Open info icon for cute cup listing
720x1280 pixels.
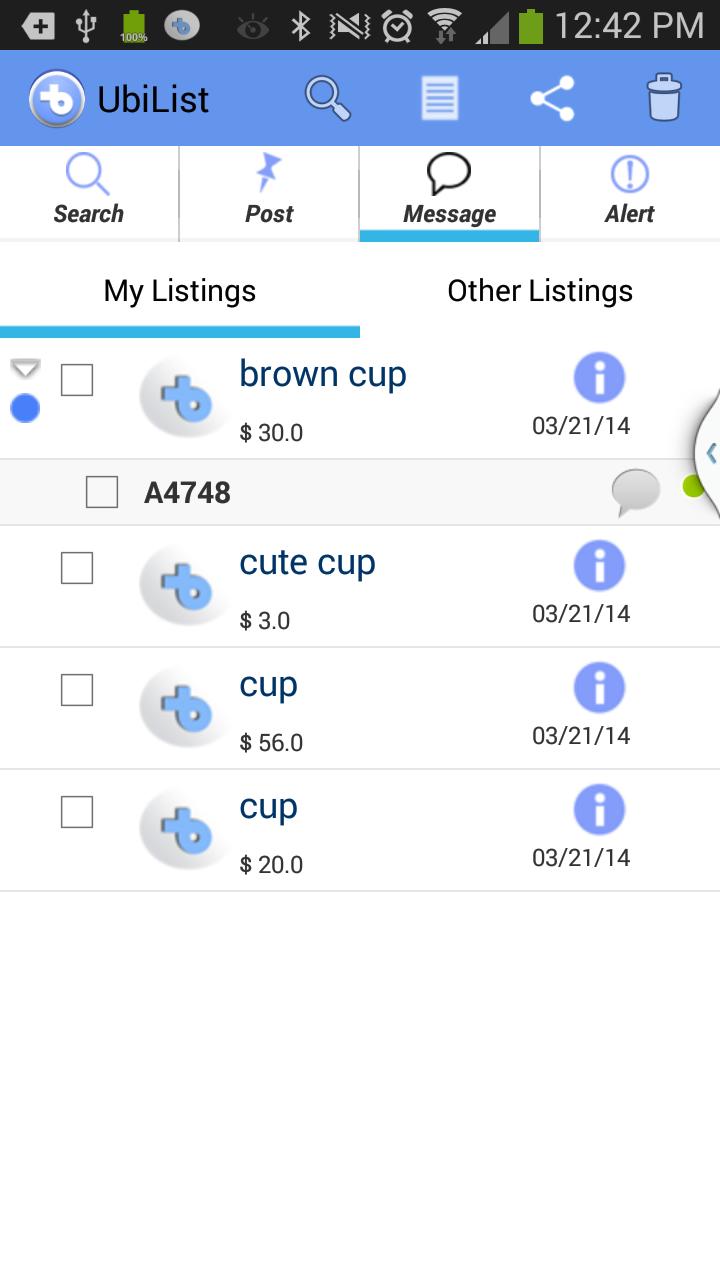[x=599, y=566]
